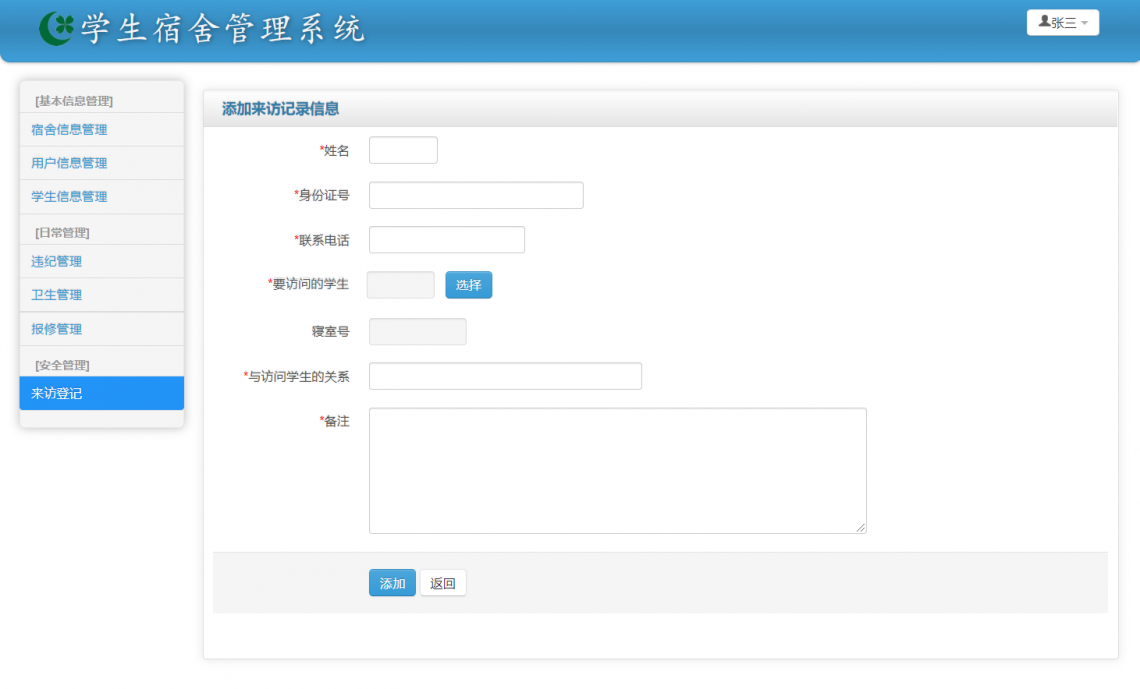Navigate to 卫生管理
The height and width of the screenshot is (689, 1140).
(102, 294)
